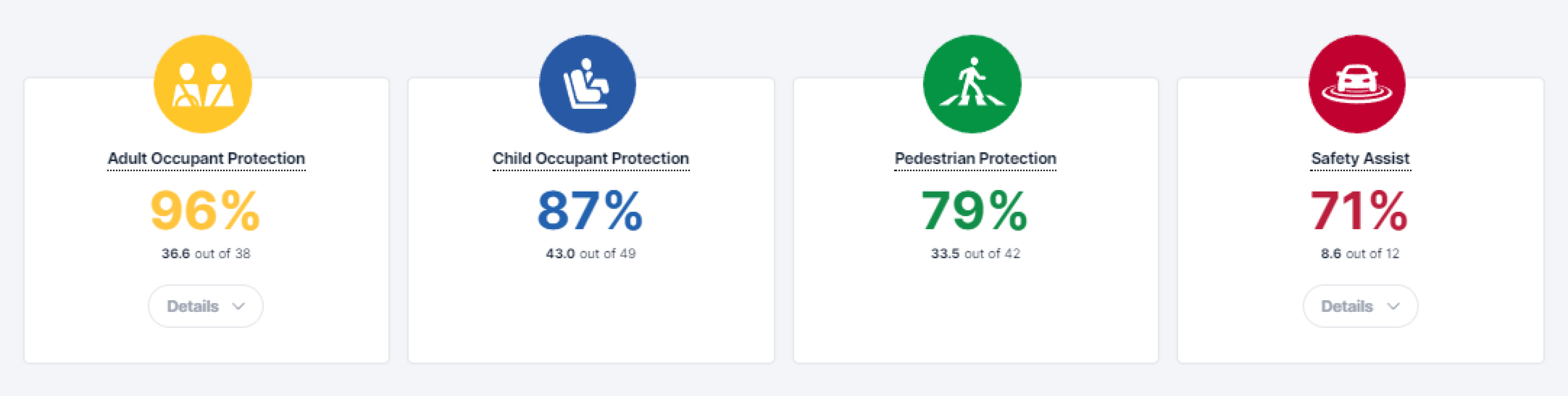Click the 96% adult score
This screenshot has width=1568, height=396.
[205, 211]
